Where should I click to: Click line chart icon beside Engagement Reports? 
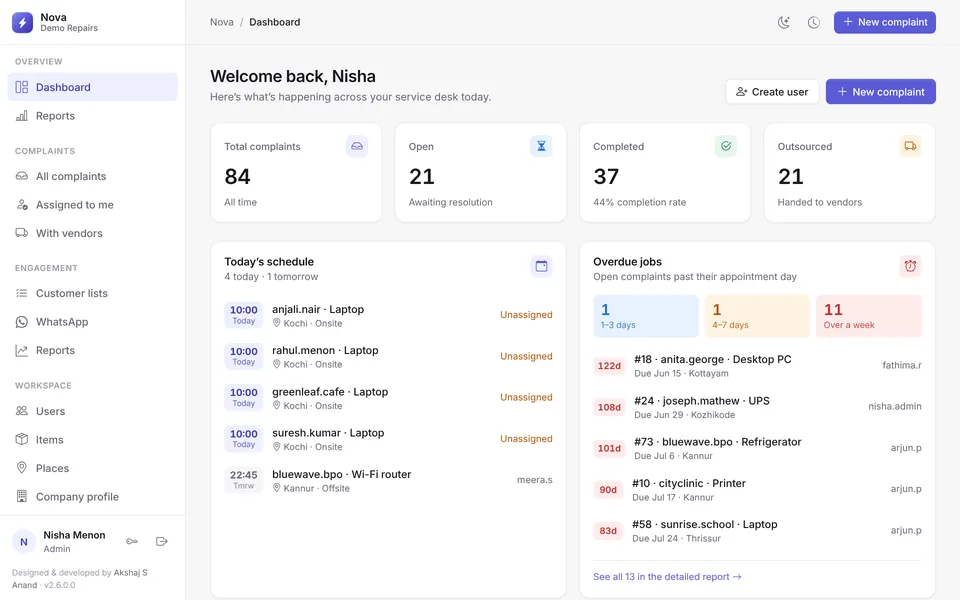[21, 350]
